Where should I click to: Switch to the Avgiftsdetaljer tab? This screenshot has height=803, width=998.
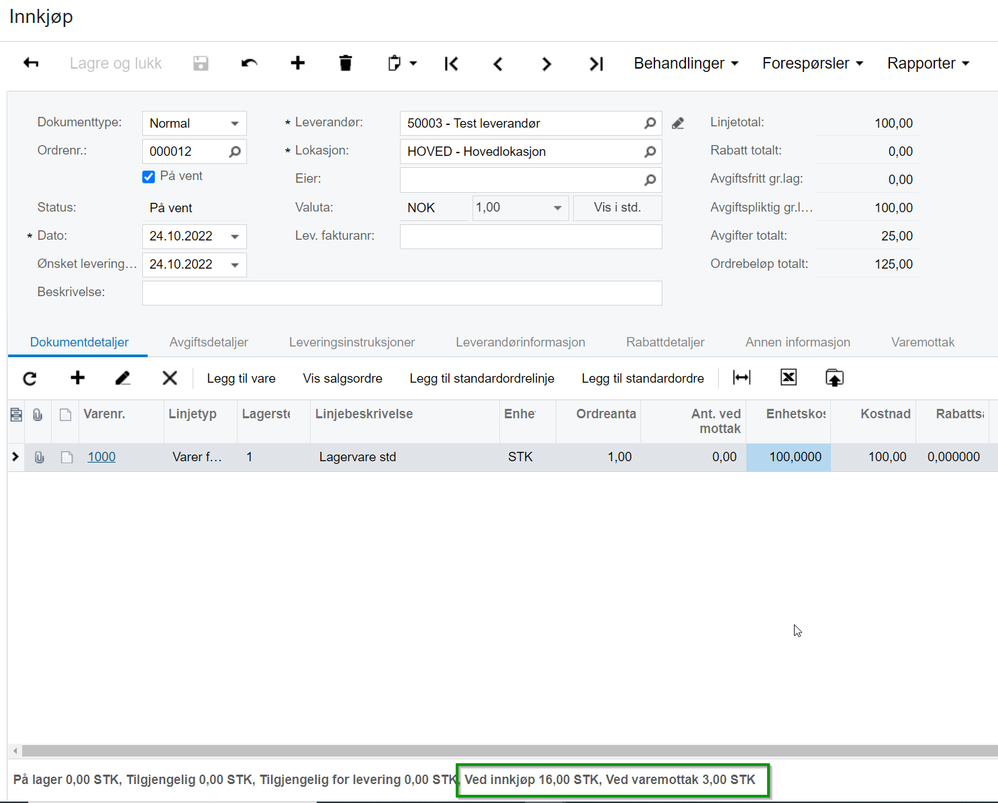pos(209,342)
